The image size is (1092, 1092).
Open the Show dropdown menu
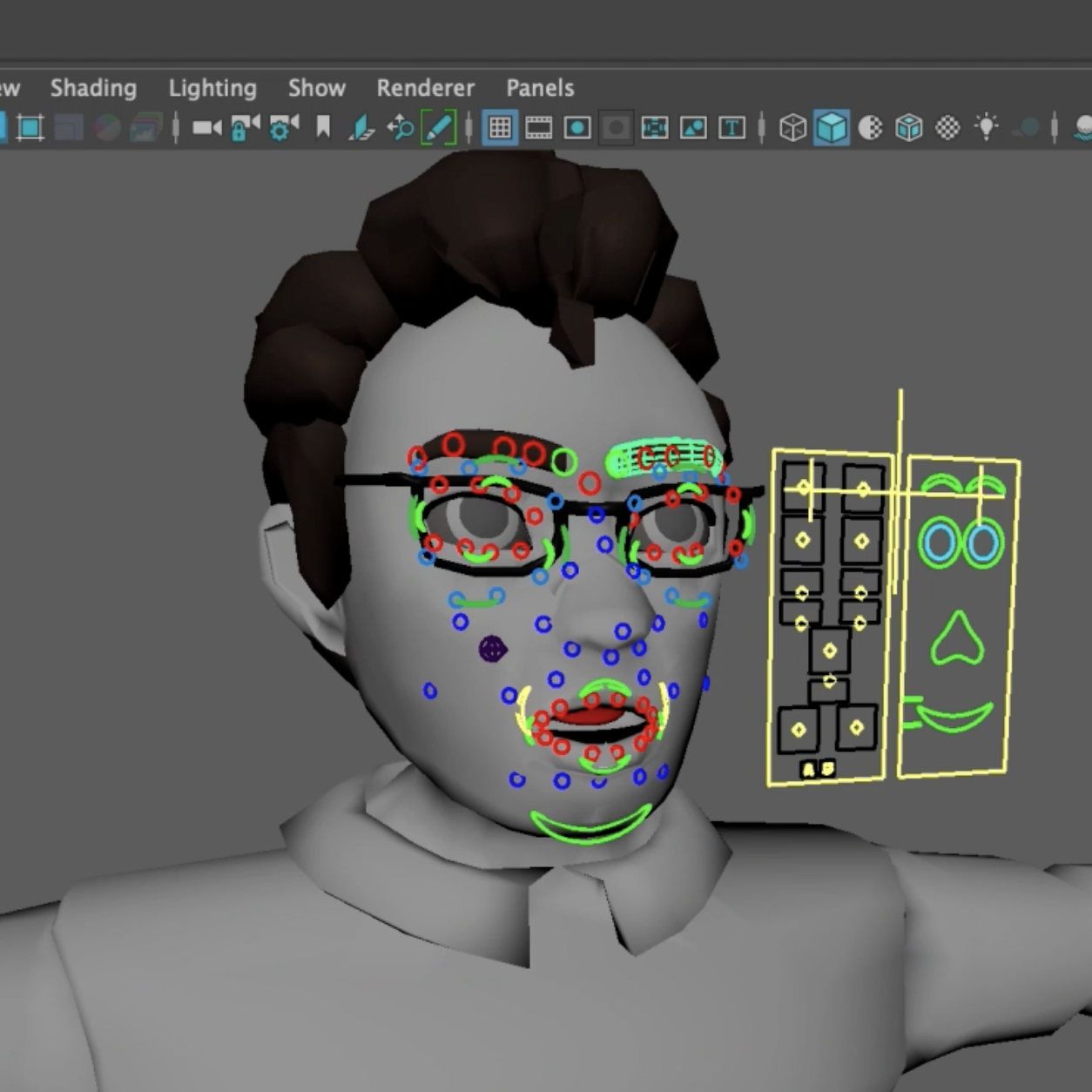317,88
